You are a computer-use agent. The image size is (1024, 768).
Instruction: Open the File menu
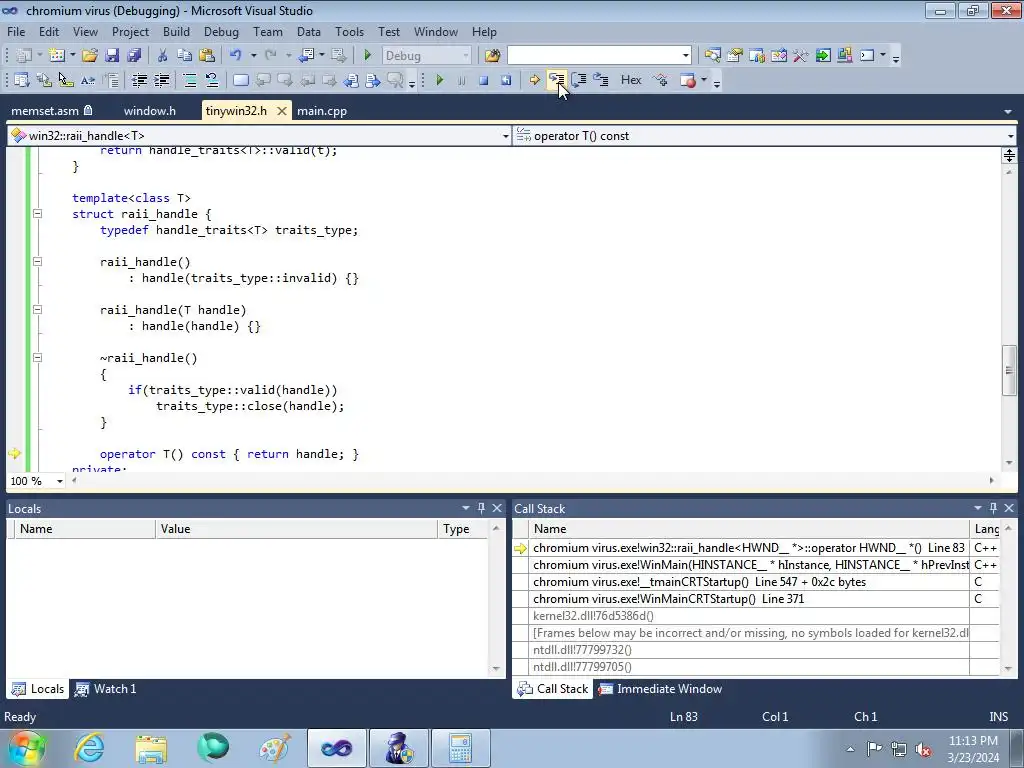tap(16, 31)
